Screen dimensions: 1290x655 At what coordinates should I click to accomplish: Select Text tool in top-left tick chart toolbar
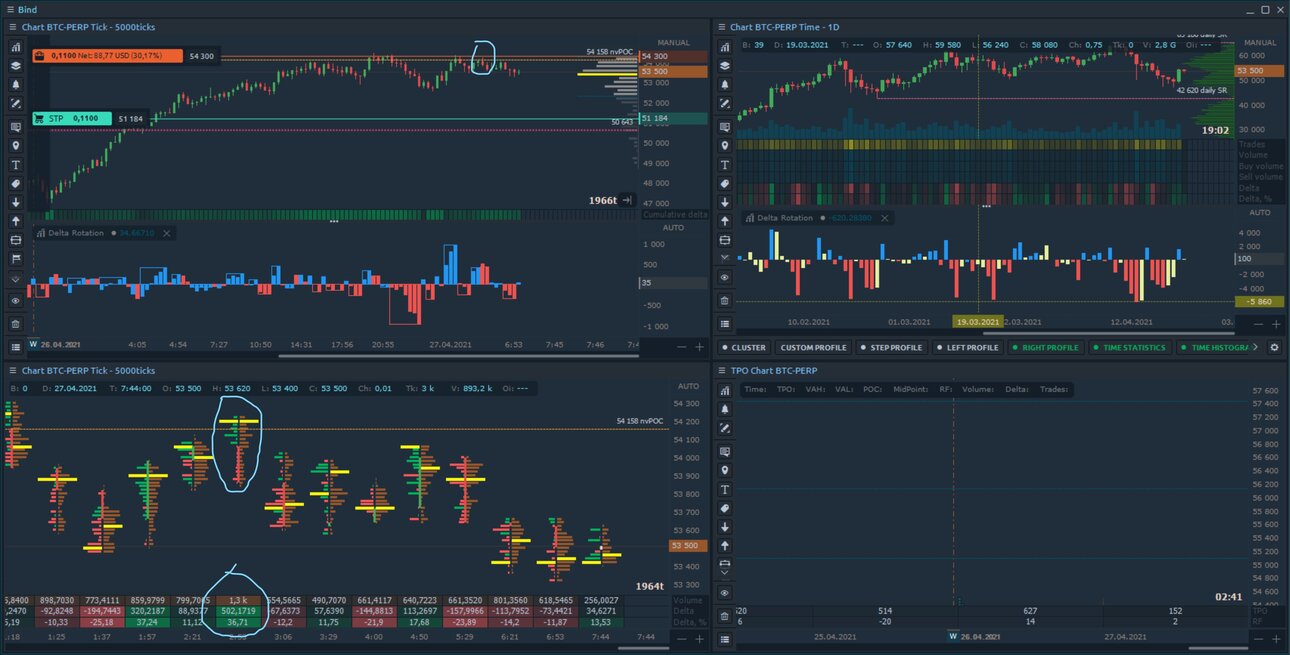pyautogui.click(x=15, y=165)
